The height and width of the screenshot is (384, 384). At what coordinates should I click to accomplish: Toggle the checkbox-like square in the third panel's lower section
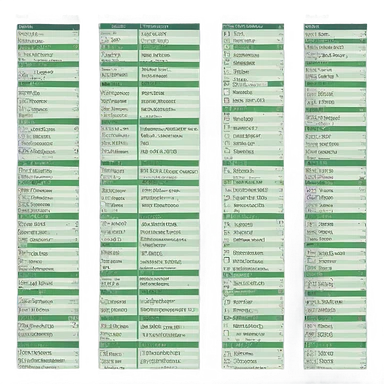pyautogui.click(x=227, y=260)
